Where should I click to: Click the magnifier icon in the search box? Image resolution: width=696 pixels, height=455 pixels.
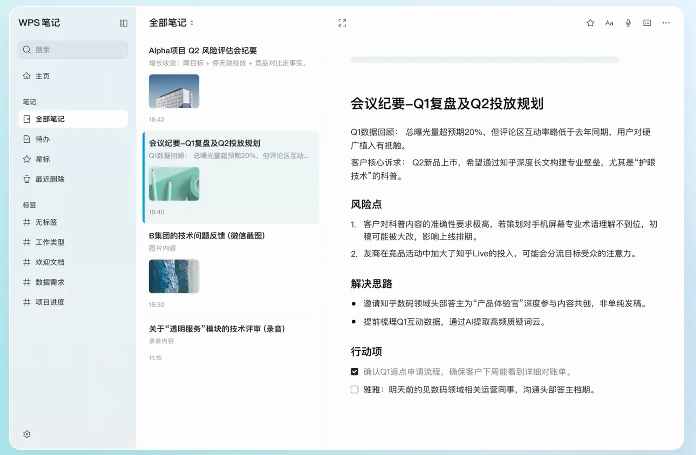(27, 50)
